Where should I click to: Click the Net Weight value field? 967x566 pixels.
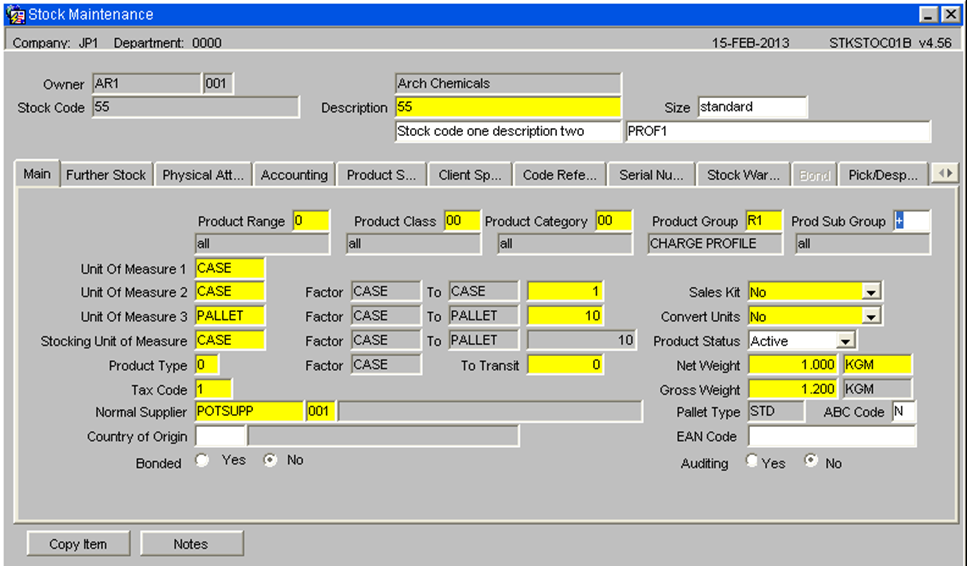pyautogui.click(x=793, y=364)
